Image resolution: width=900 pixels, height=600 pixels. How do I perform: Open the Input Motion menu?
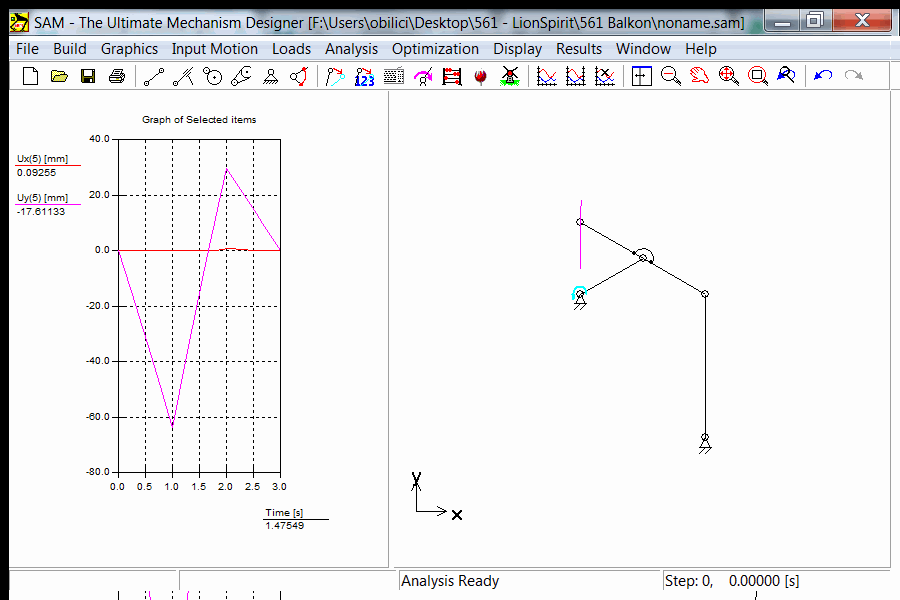pyautogui.click(x=214, y=48)
